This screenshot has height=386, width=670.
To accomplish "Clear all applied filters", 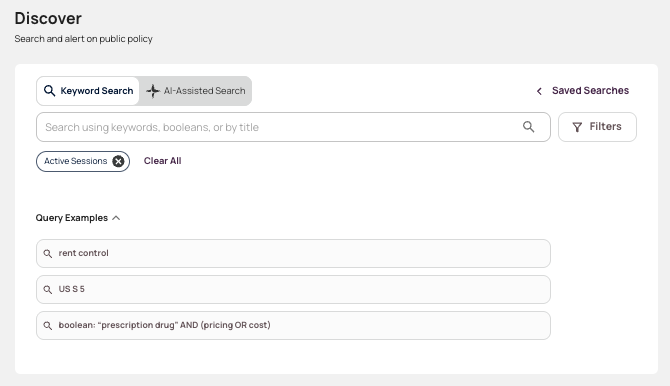I will 162,161.
